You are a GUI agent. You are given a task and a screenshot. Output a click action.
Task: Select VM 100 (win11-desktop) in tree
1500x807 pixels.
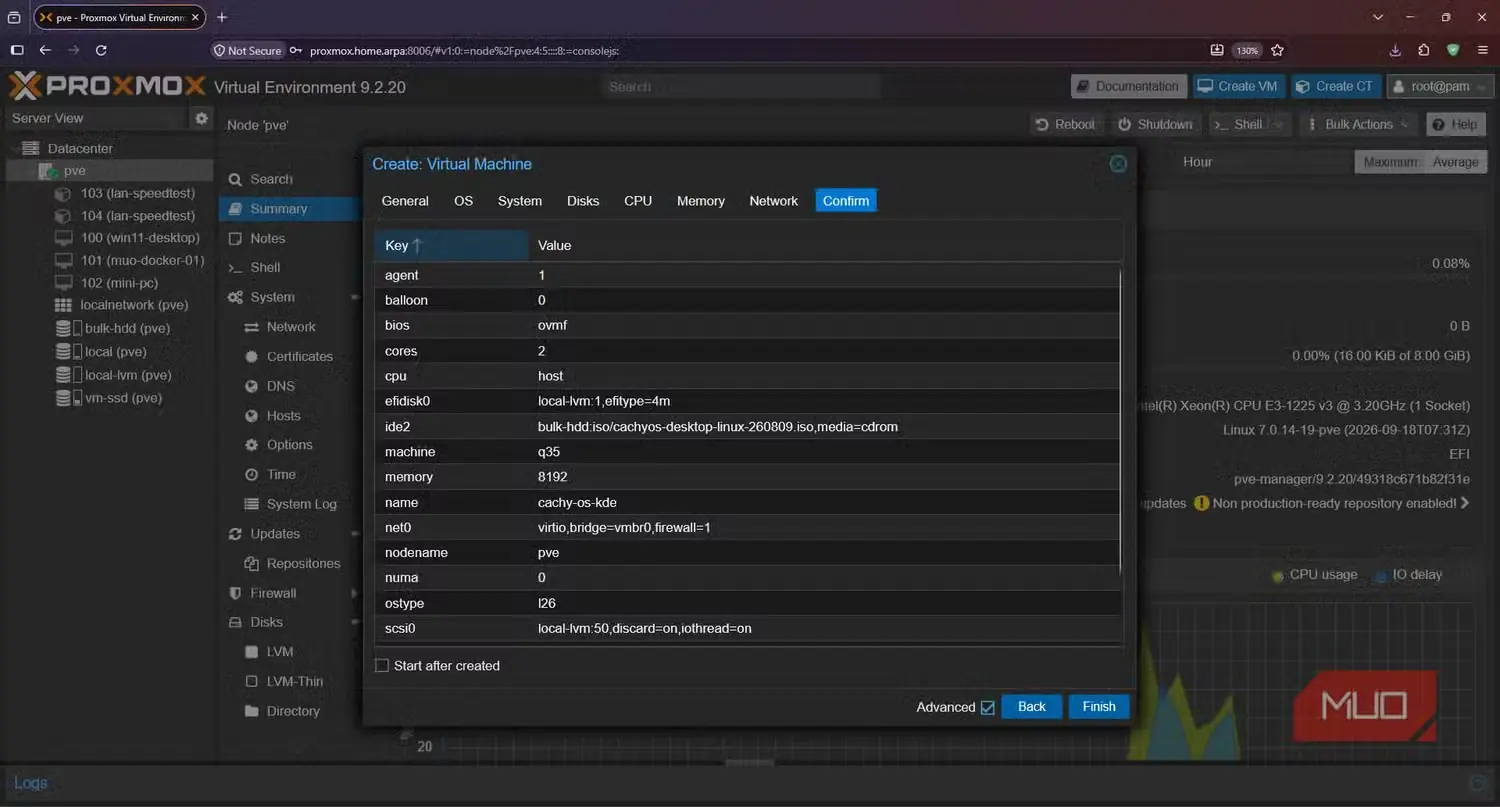click(140, 238)
